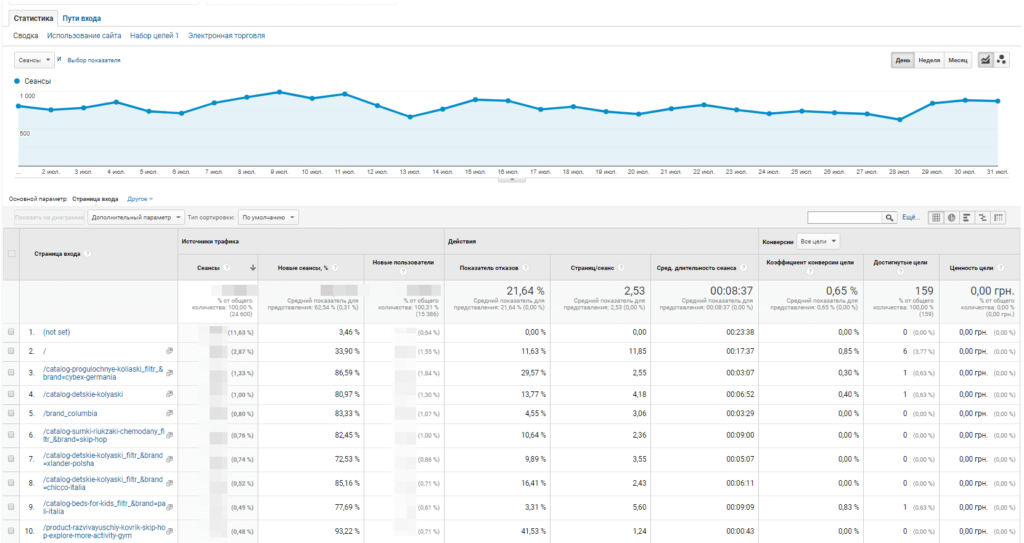
Task: Switch chart to line graph view
Action: click(985, 60)
